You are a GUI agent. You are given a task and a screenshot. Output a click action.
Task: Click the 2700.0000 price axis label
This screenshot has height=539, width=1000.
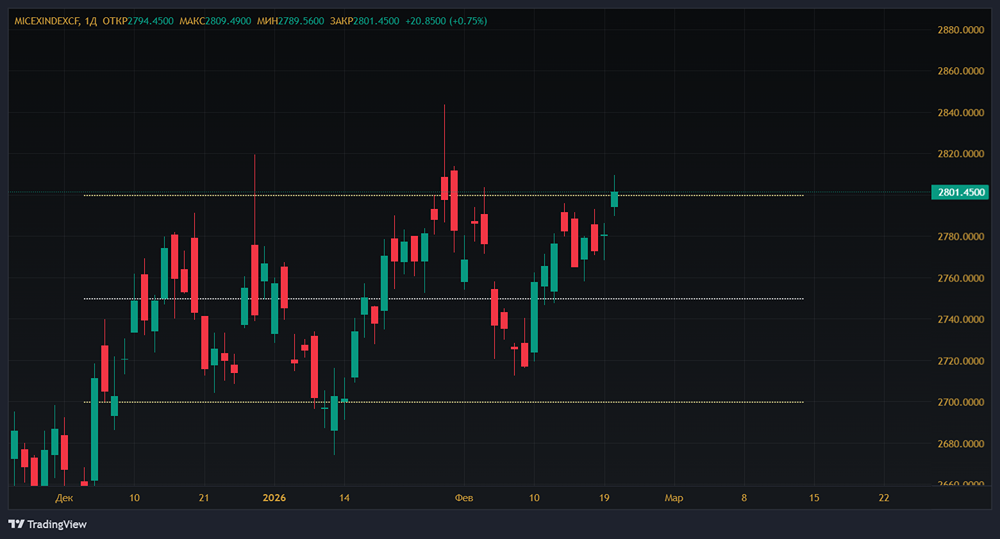[960, 402]
